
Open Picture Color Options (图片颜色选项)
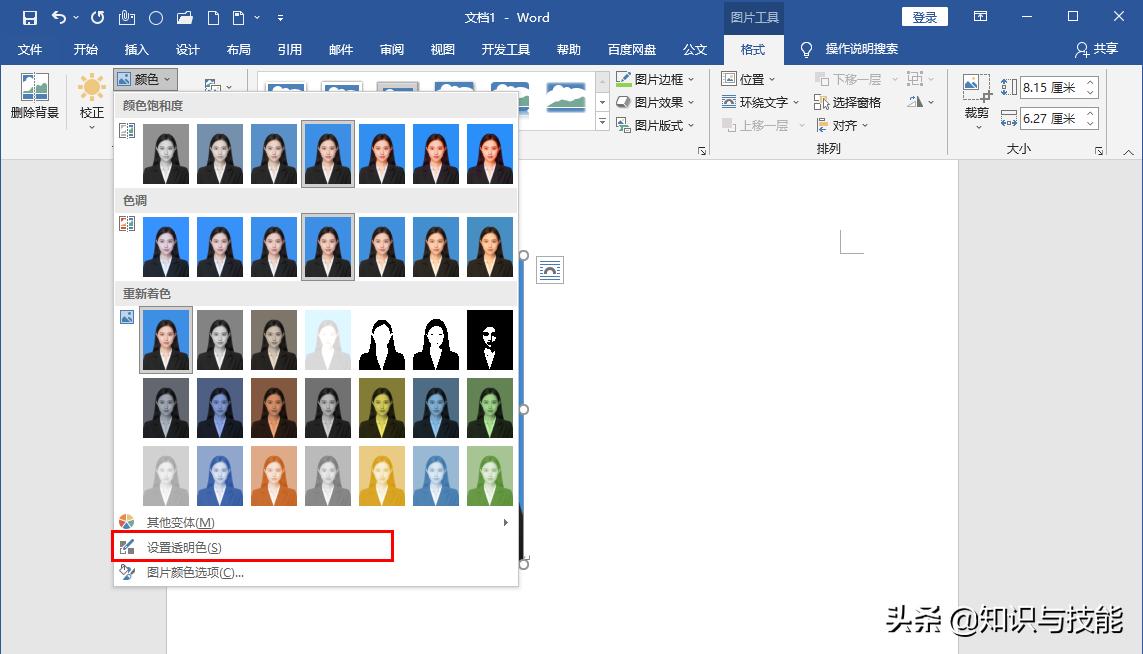point(195,573)
